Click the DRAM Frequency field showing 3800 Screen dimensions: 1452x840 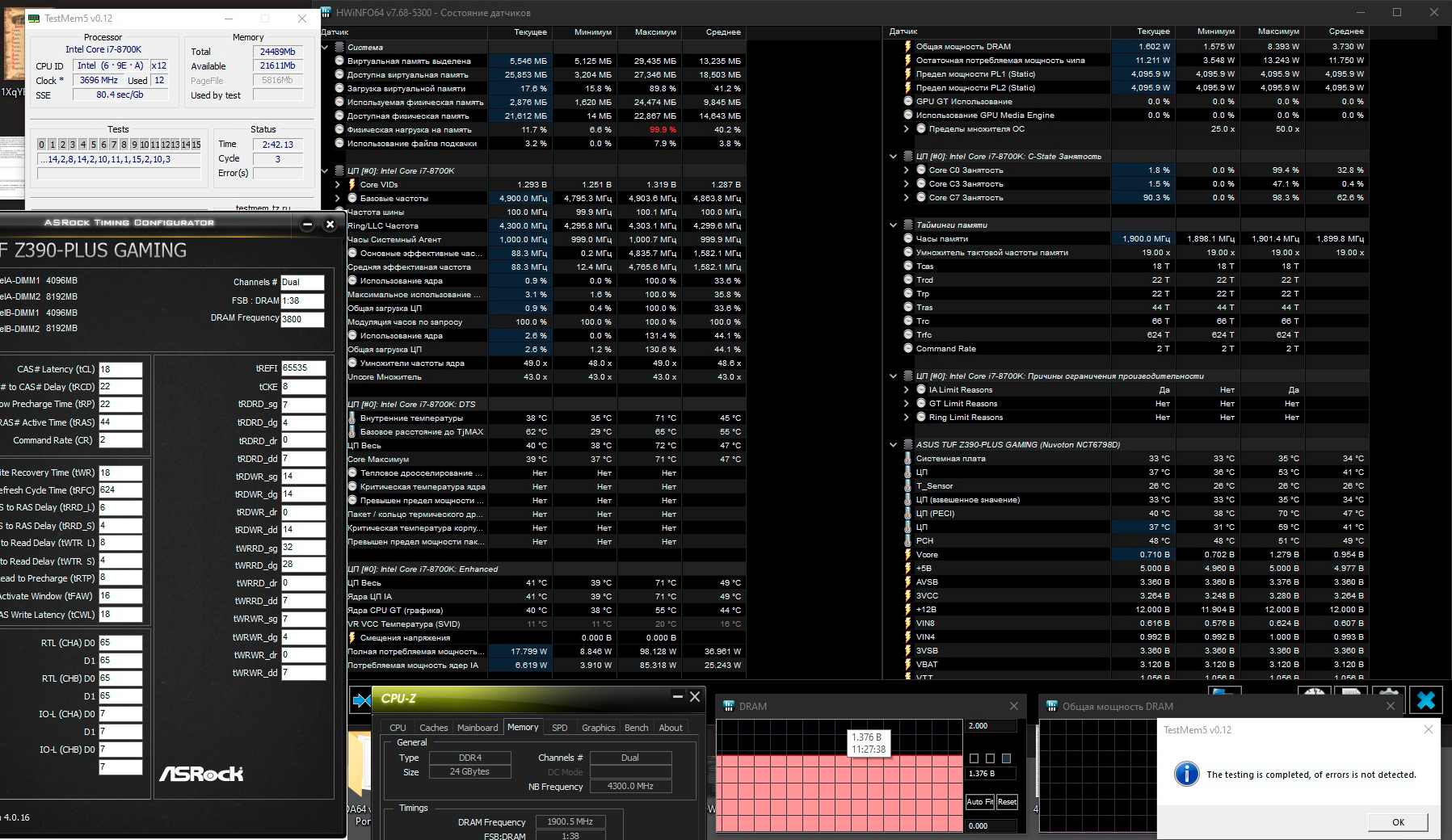[302, 319]
